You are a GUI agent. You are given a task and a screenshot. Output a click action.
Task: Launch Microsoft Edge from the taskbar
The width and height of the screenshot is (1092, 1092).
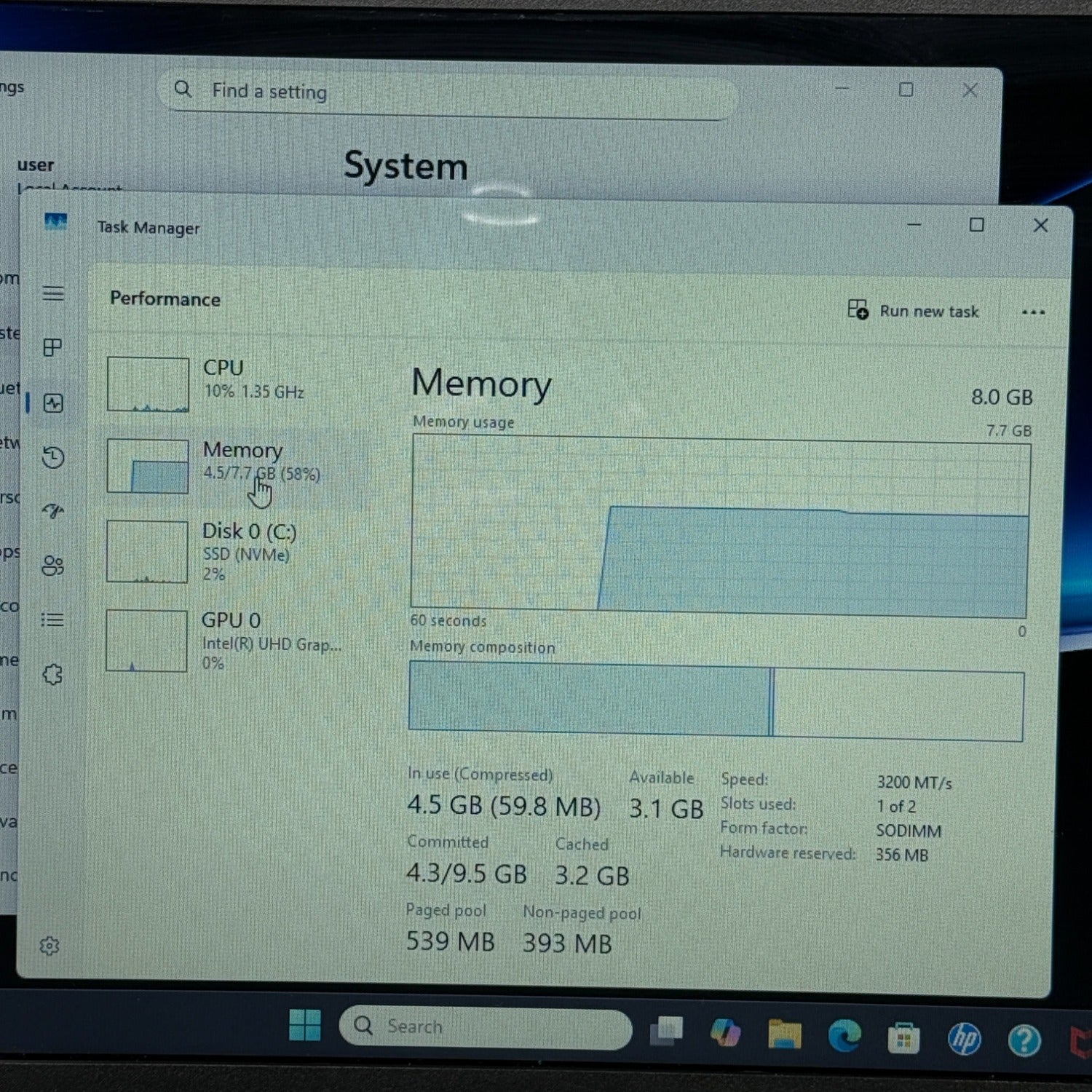coord(844,1035)
